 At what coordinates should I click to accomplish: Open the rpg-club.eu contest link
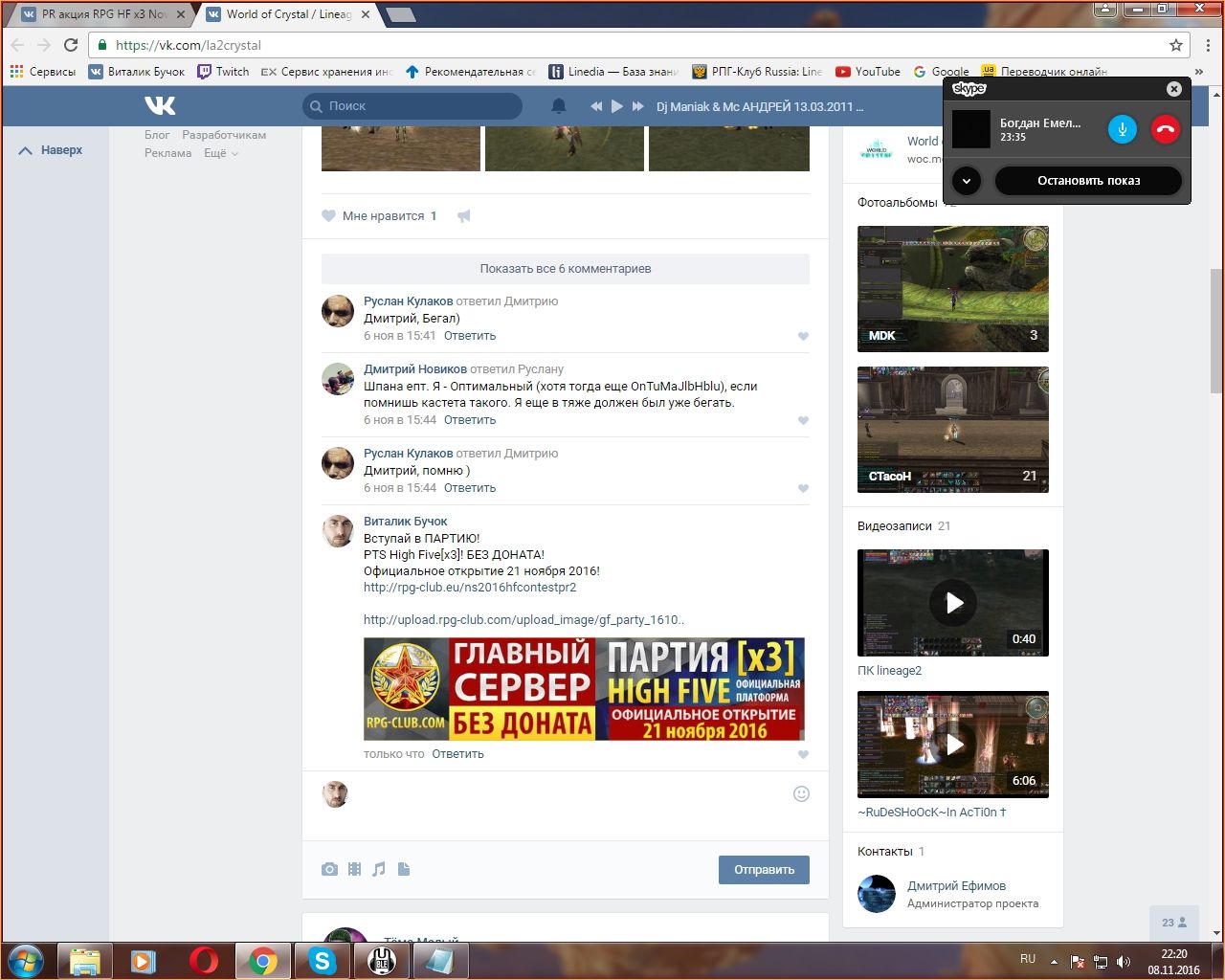(x=469, y=588)
